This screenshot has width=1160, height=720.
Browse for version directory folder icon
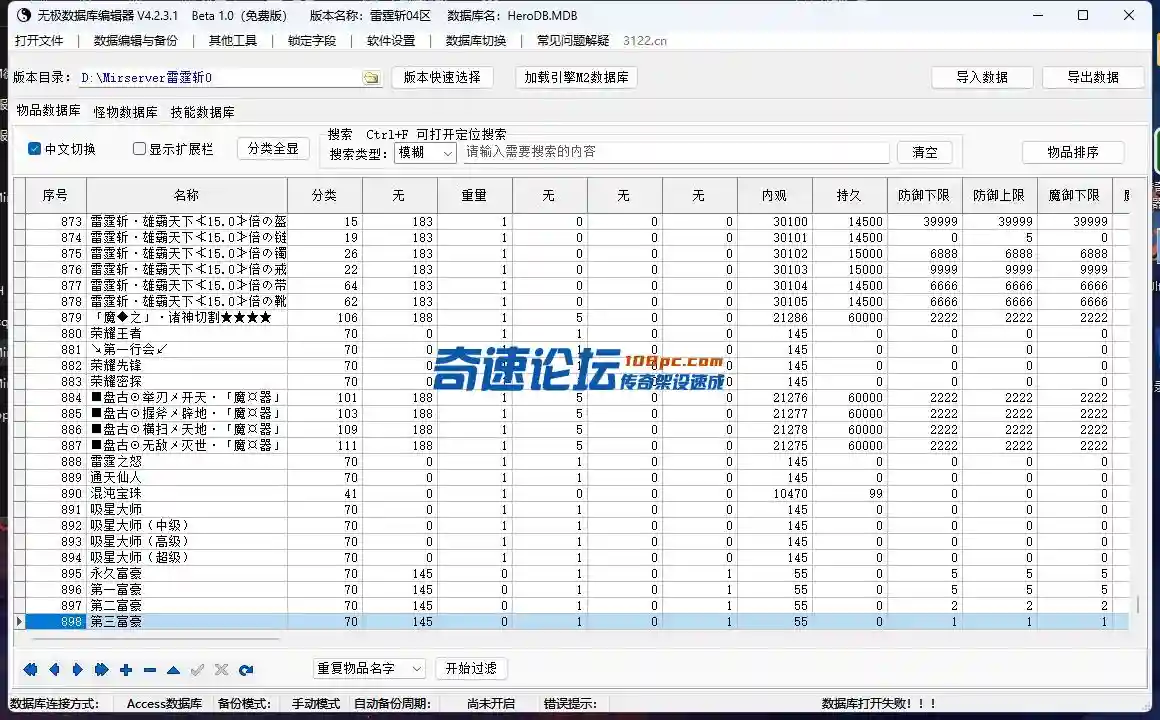[371, 78]
